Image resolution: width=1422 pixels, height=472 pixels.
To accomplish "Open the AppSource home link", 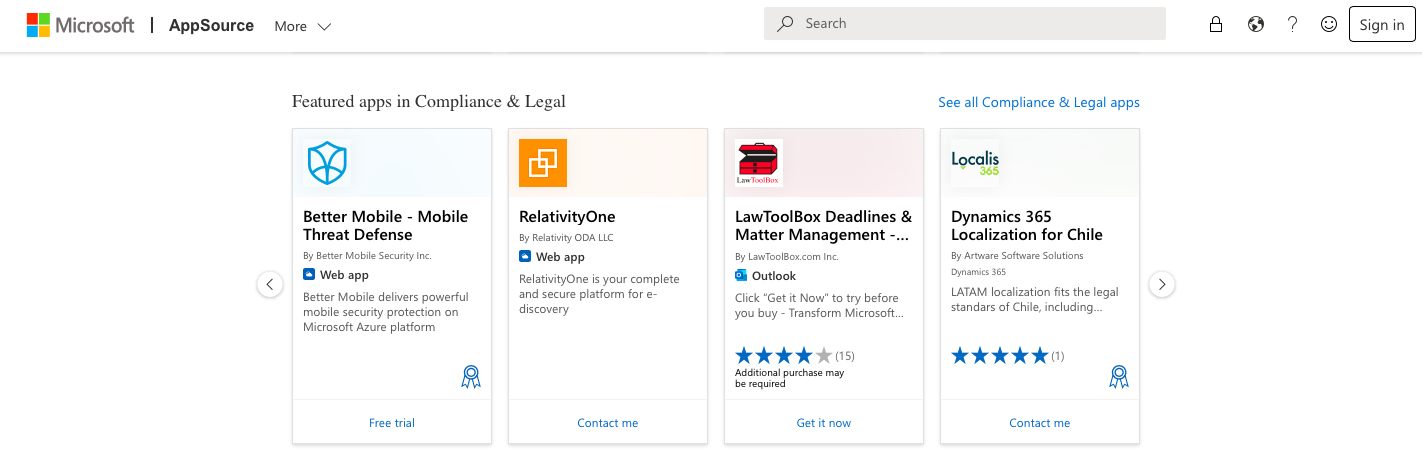I will (211, 25).
